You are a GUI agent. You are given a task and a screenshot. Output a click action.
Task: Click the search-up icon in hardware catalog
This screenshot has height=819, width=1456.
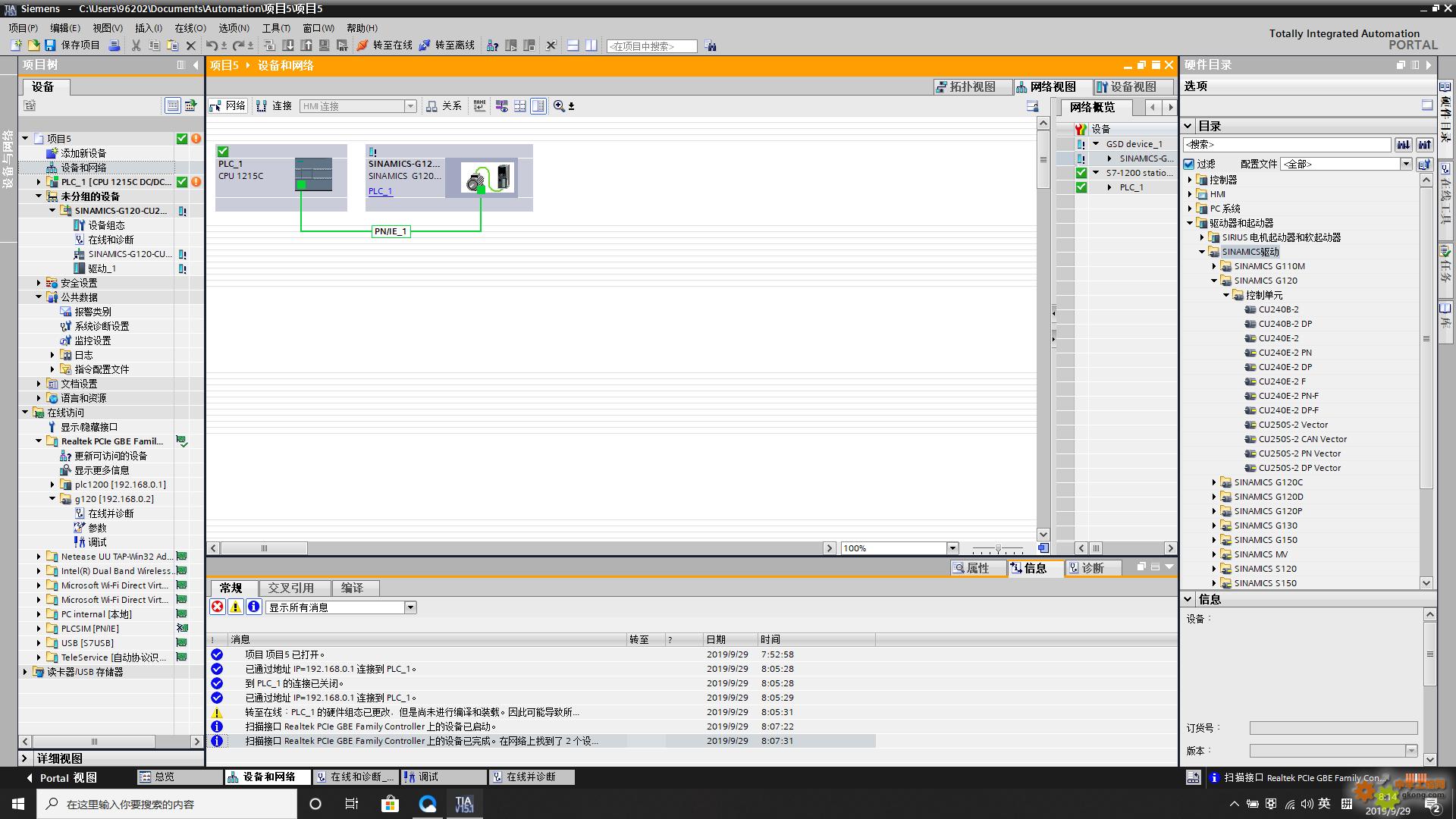click(x=1425, y=144)
